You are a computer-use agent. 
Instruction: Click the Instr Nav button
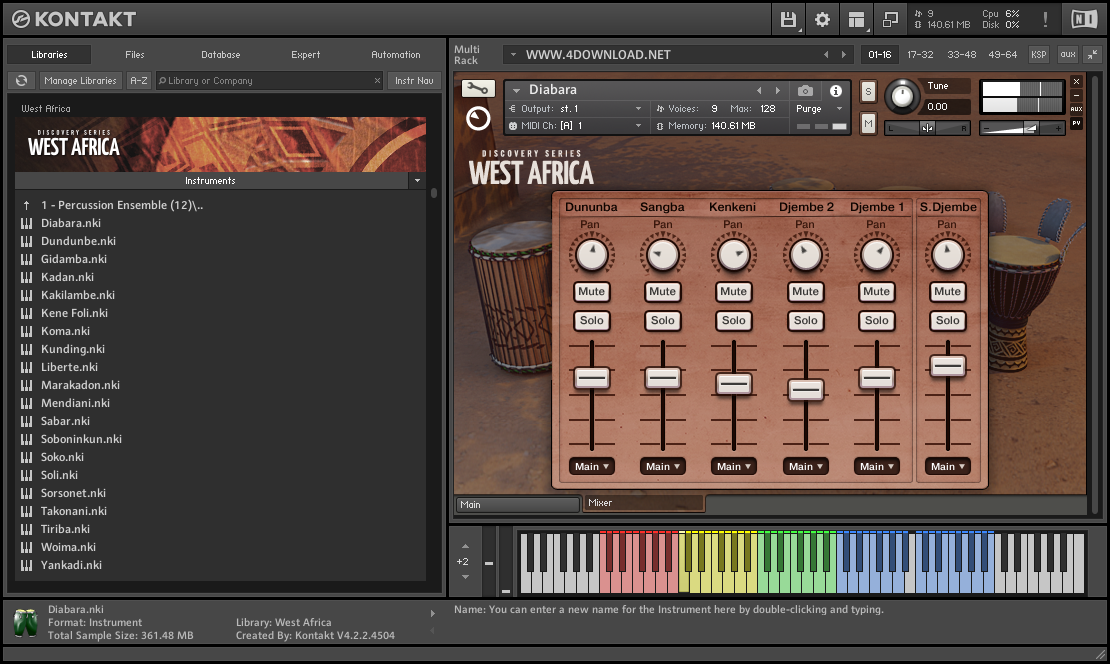[414, 81]
